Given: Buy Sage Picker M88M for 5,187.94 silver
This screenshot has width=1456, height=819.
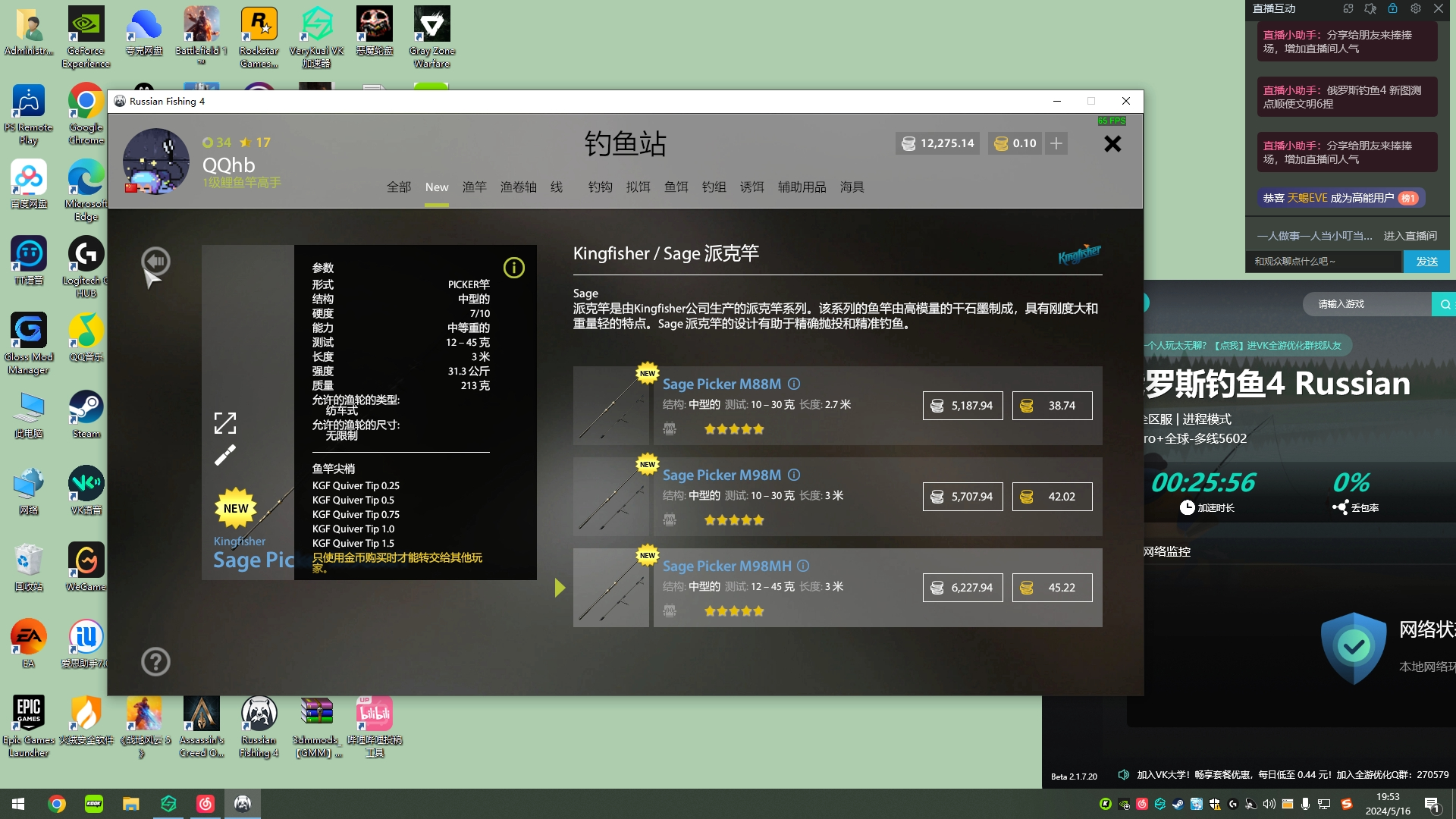Looking at the screenshot, I should point(962,406).
